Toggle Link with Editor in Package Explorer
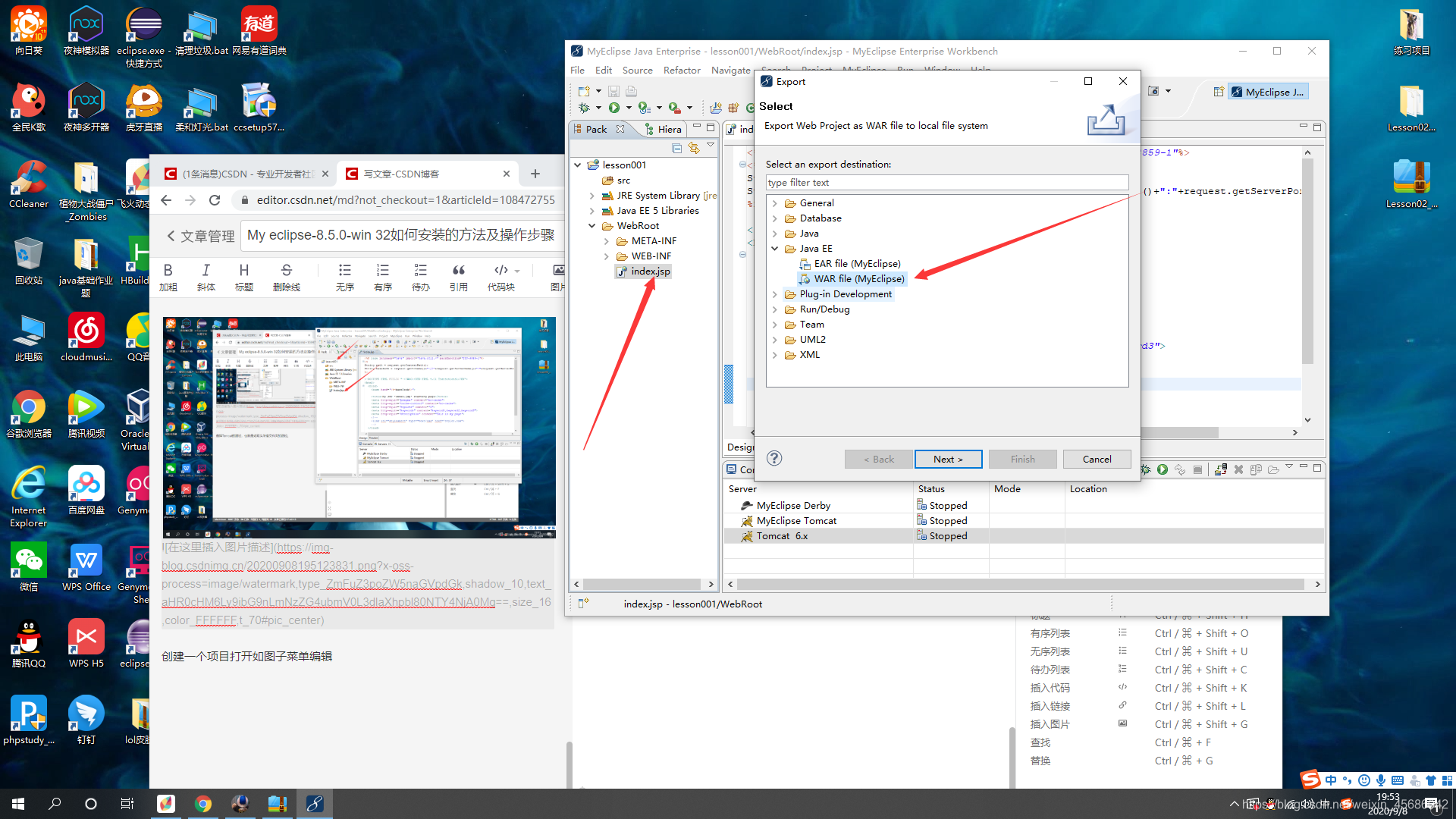Image resolution: width=1456 pixels, height=819 pixels. [693, 148]
